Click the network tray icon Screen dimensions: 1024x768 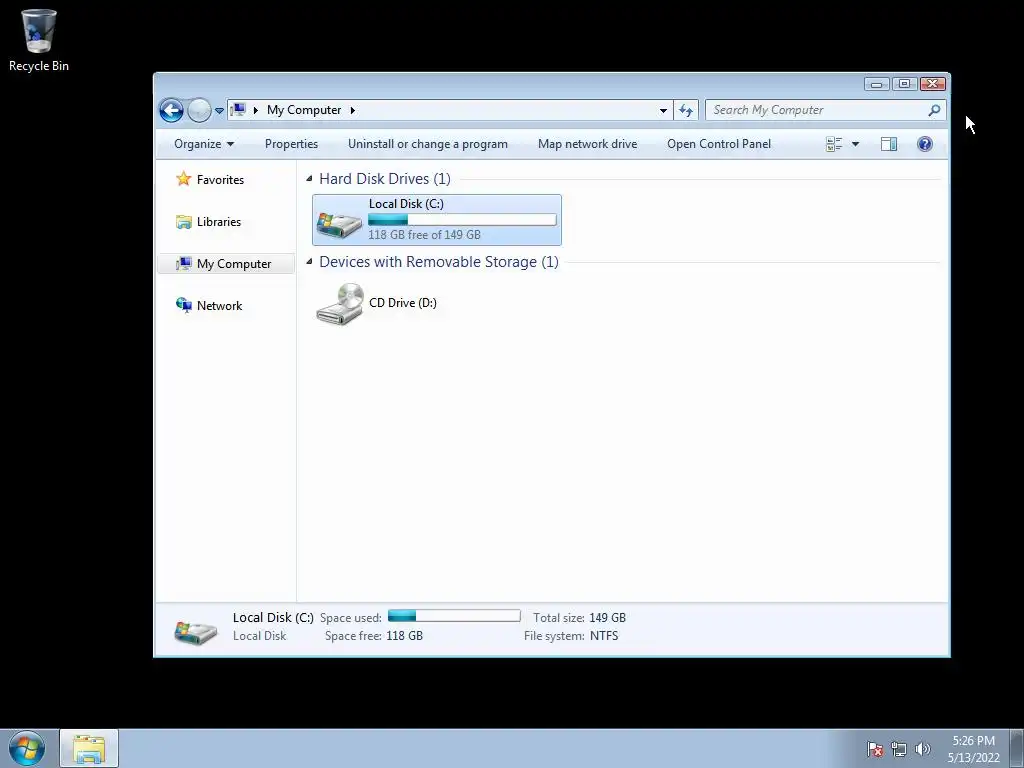[x=899, y=749]
